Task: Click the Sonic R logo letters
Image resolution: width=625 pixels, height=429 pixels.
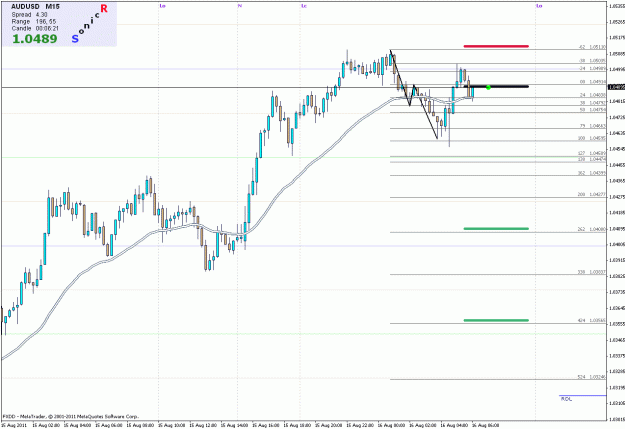Action: tap(90, 23)
